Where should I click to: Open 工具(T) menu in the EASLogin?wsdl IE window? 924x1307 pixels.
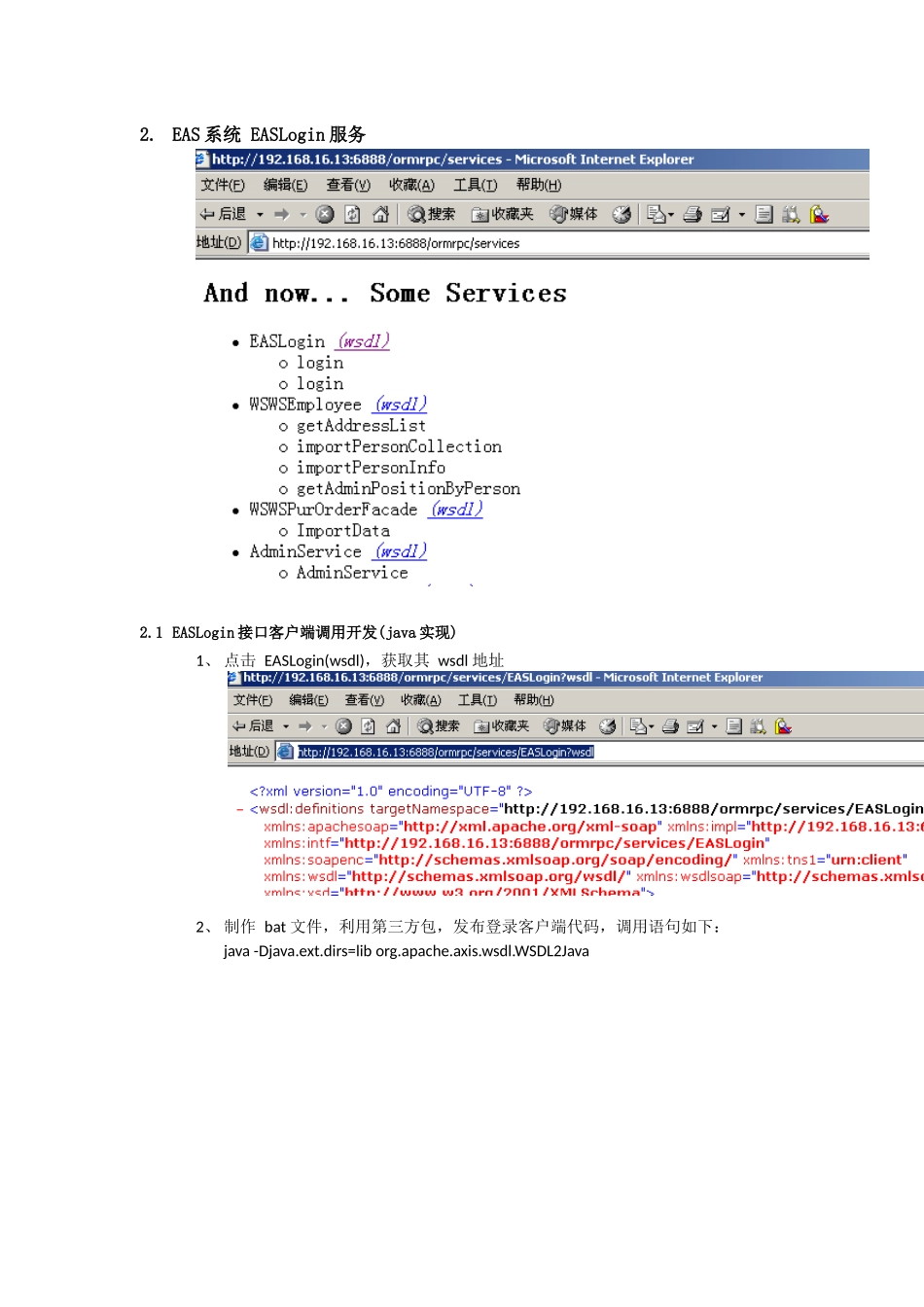click(478, 700)
